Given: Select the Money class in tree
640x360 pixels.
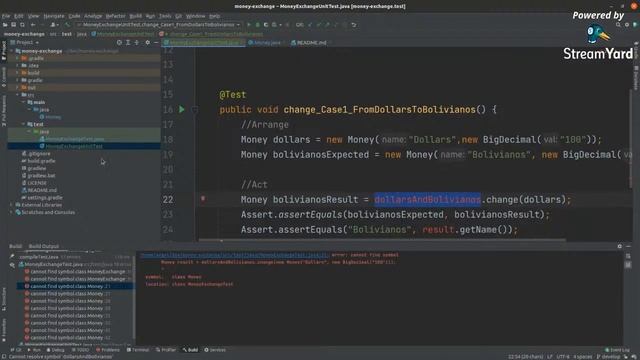Looking at the screenshot, I should [x=50, y=117].
